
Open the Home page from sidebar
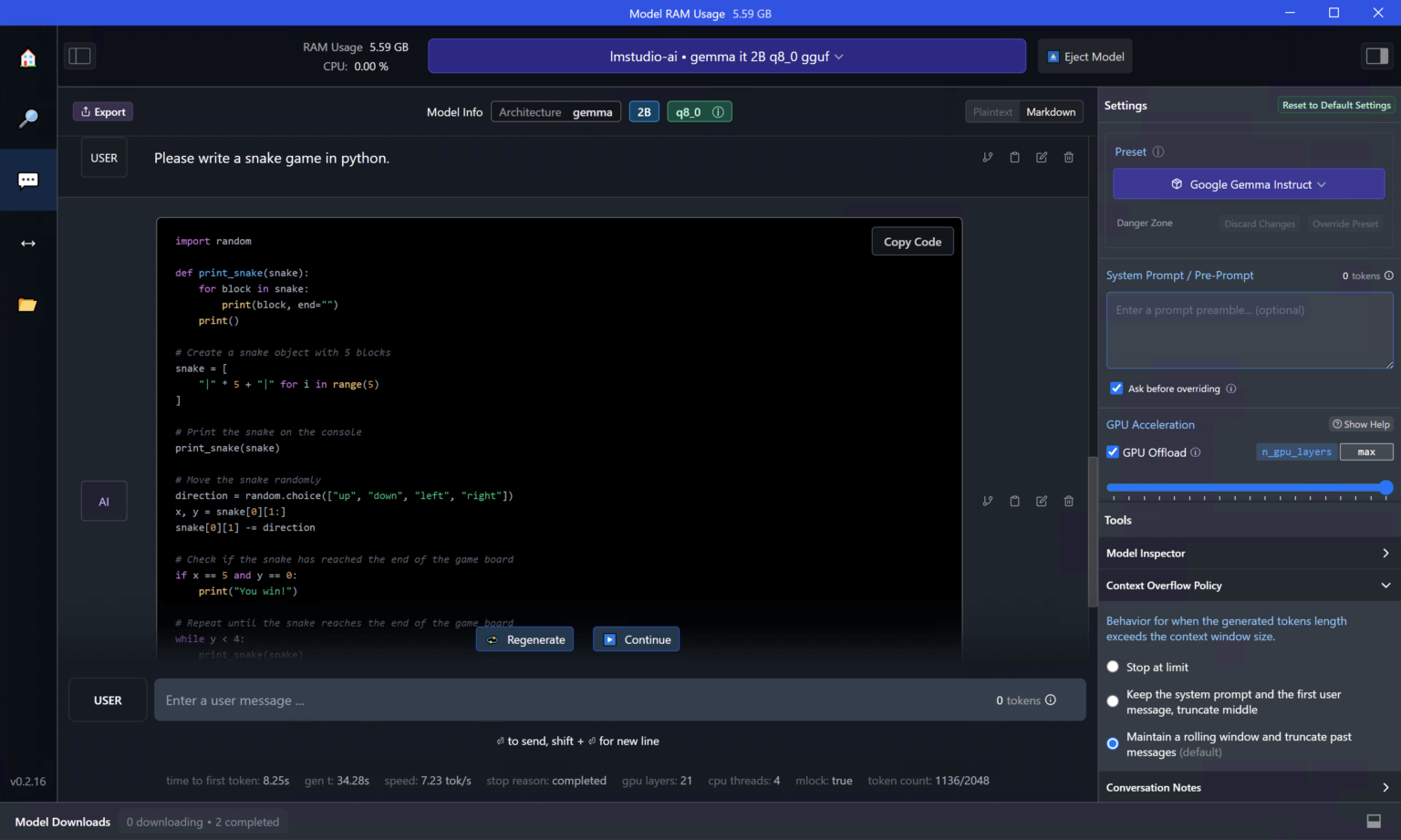pos(28,58)
